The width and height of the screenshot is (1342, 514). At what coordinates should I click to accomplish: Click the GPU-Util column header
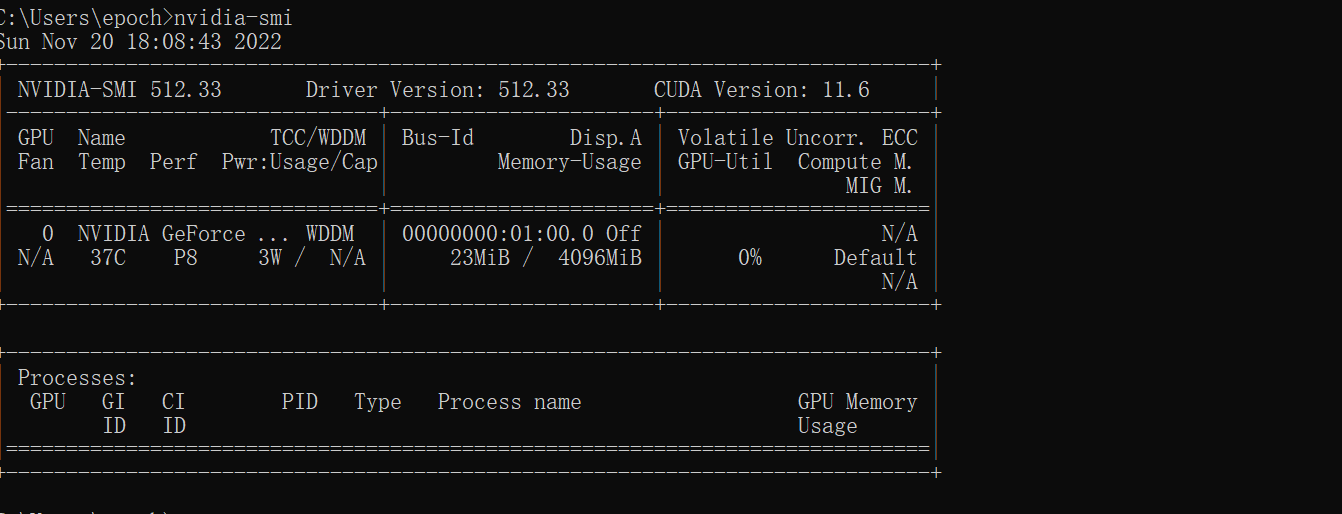pyautogui.click(x=725, y=162)
